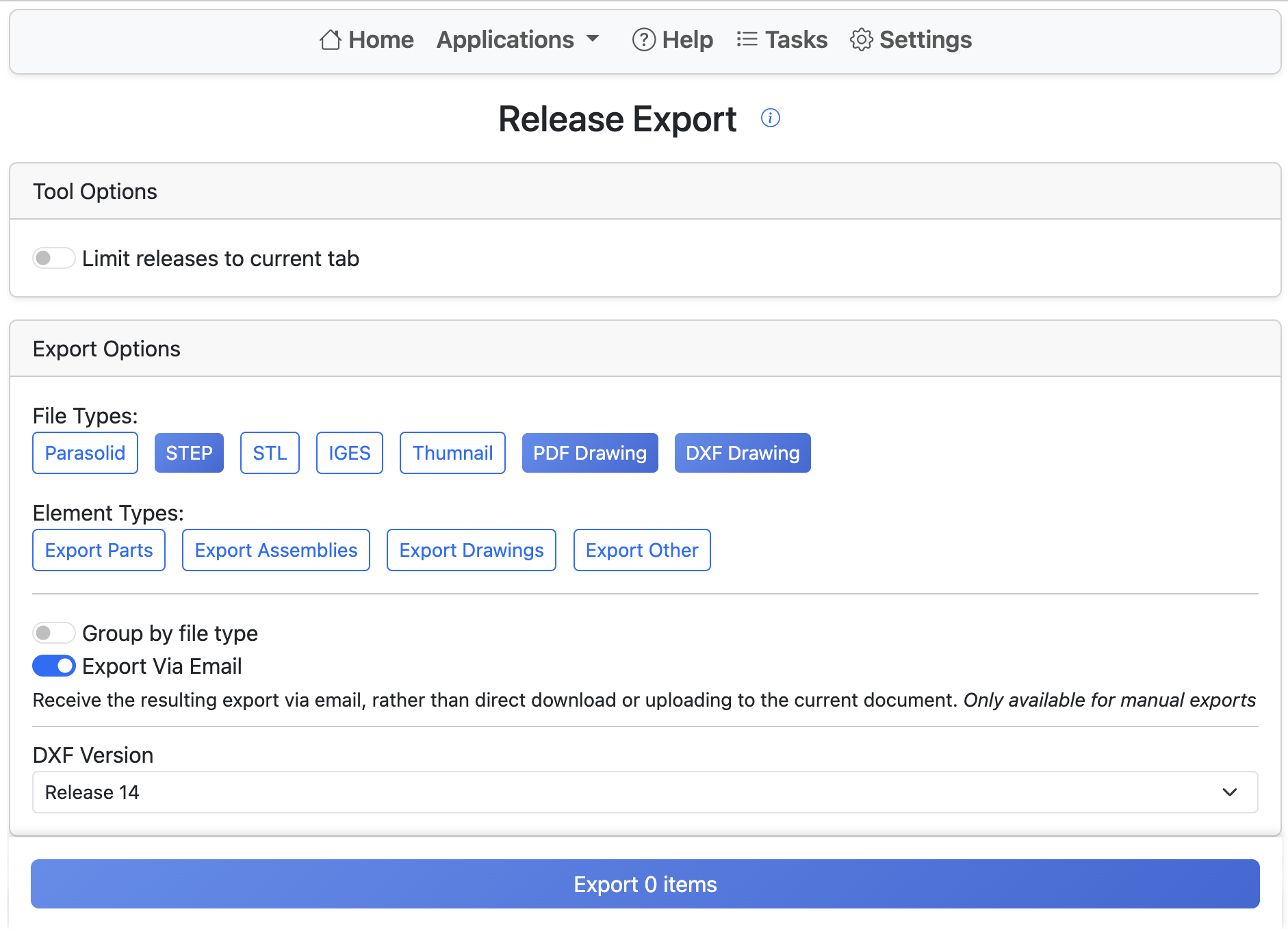Click the Tasks list icon

(747, 40)
